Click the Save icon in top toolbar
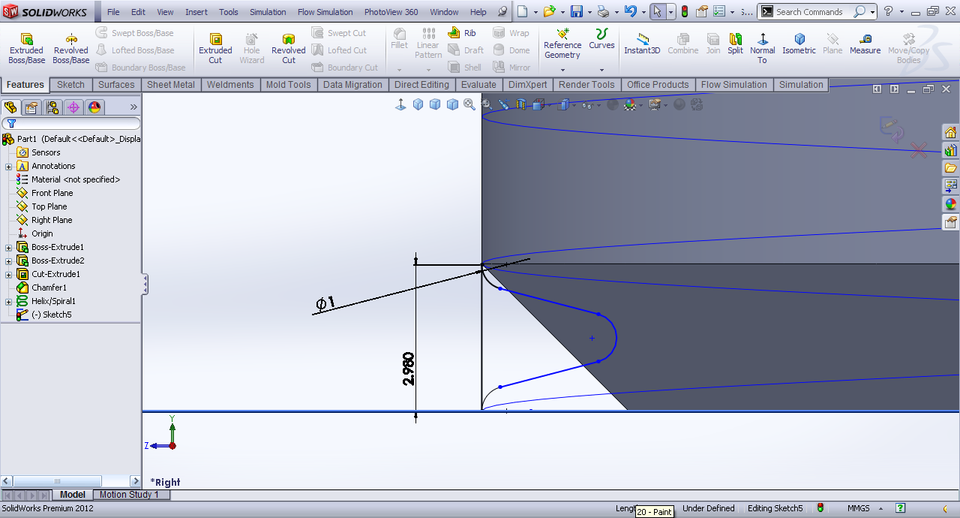This screenshot has height=518, width=960. 576,11
